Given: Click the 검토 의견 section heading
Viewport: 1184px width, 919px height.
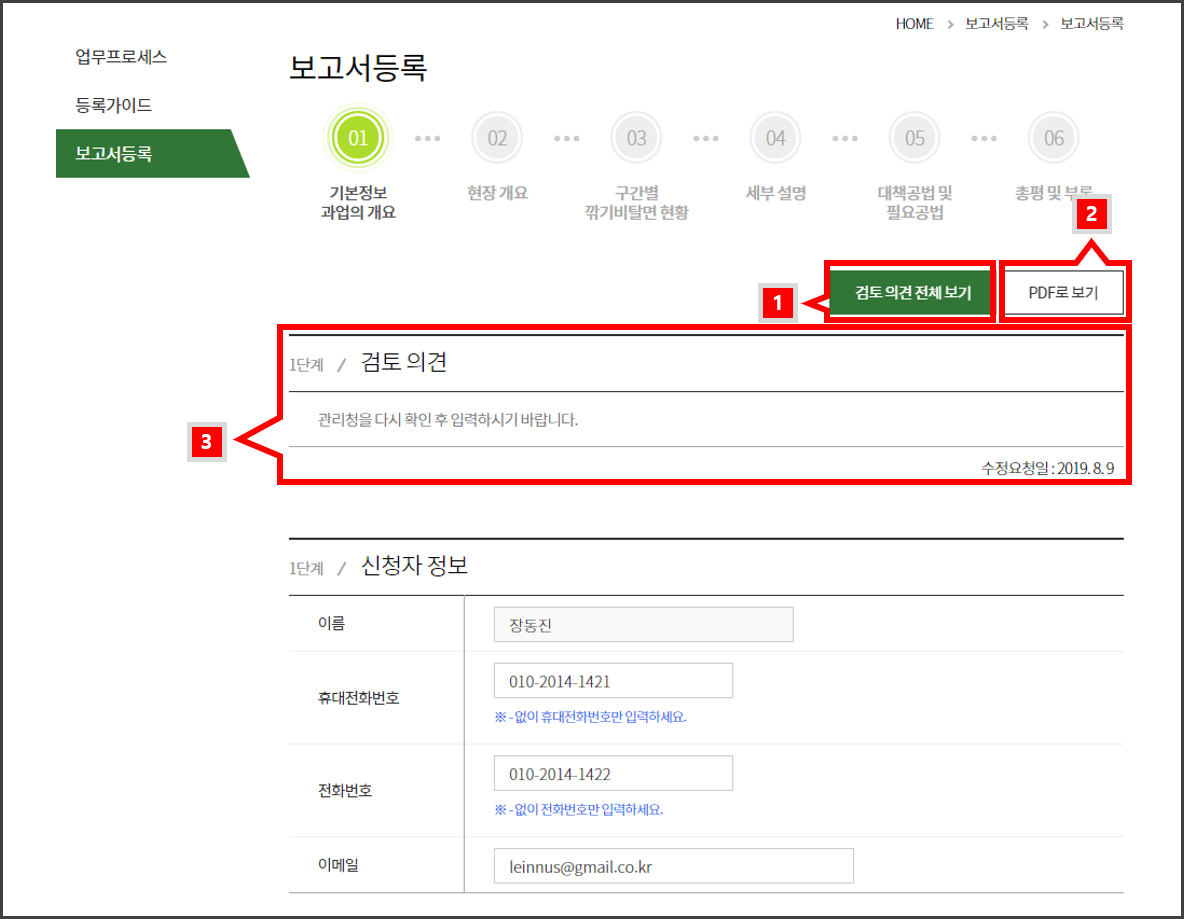Looking at the screenshot, I should pos(404,362).
